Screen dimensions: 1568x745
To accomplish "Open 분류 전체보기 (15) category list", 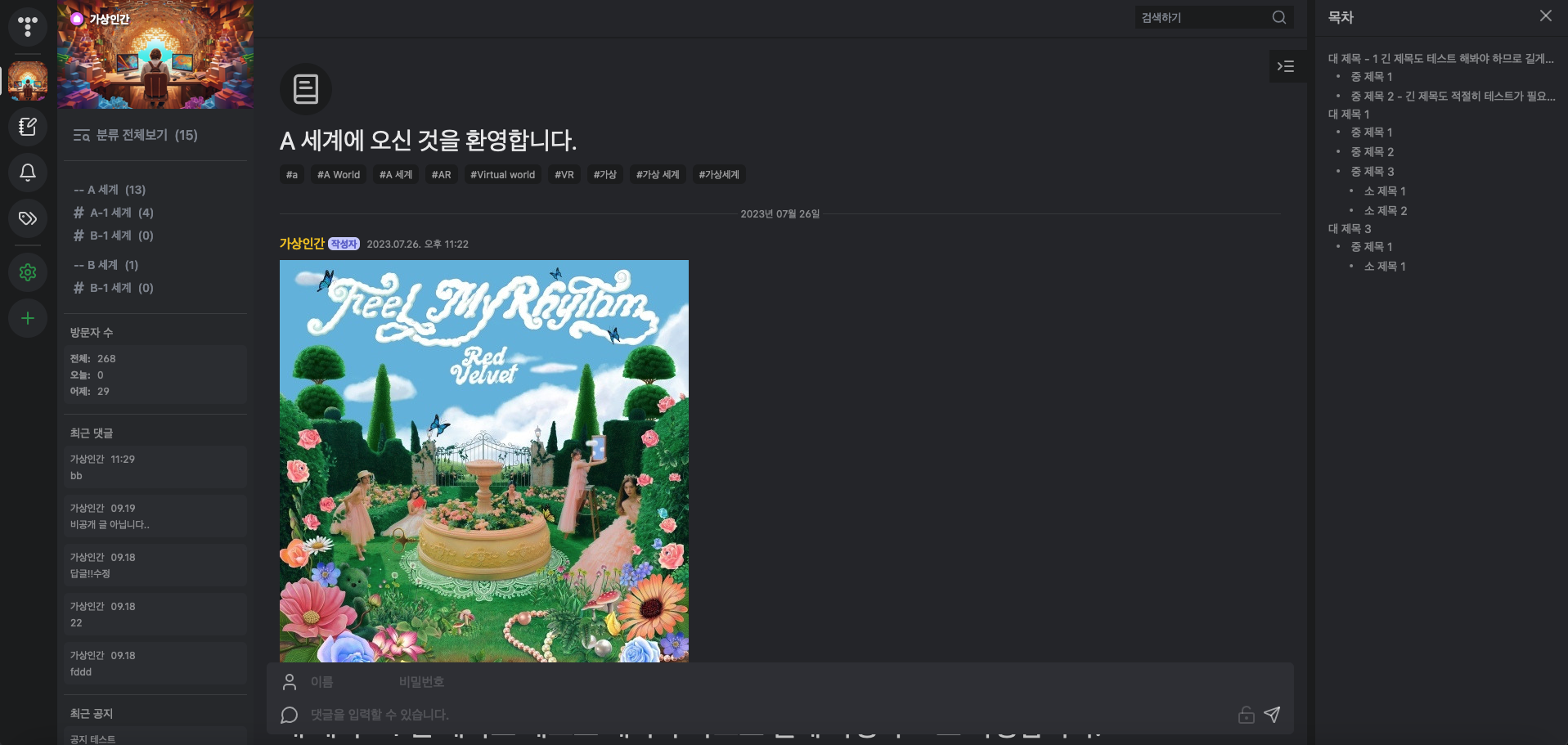I will click(x=136, y=135).
